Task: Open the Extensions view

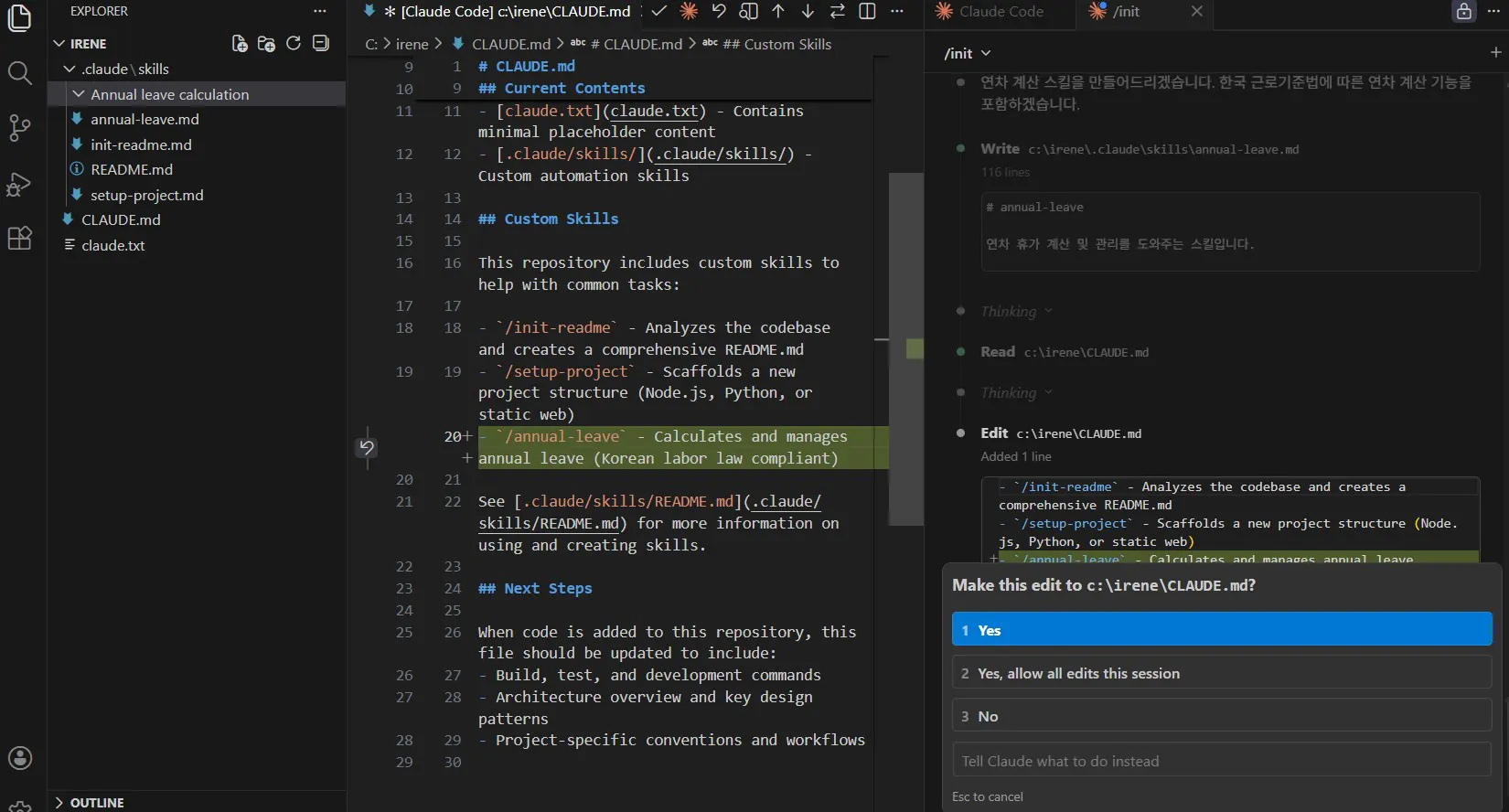Action: pyautogui.click(x=19, y=239)
